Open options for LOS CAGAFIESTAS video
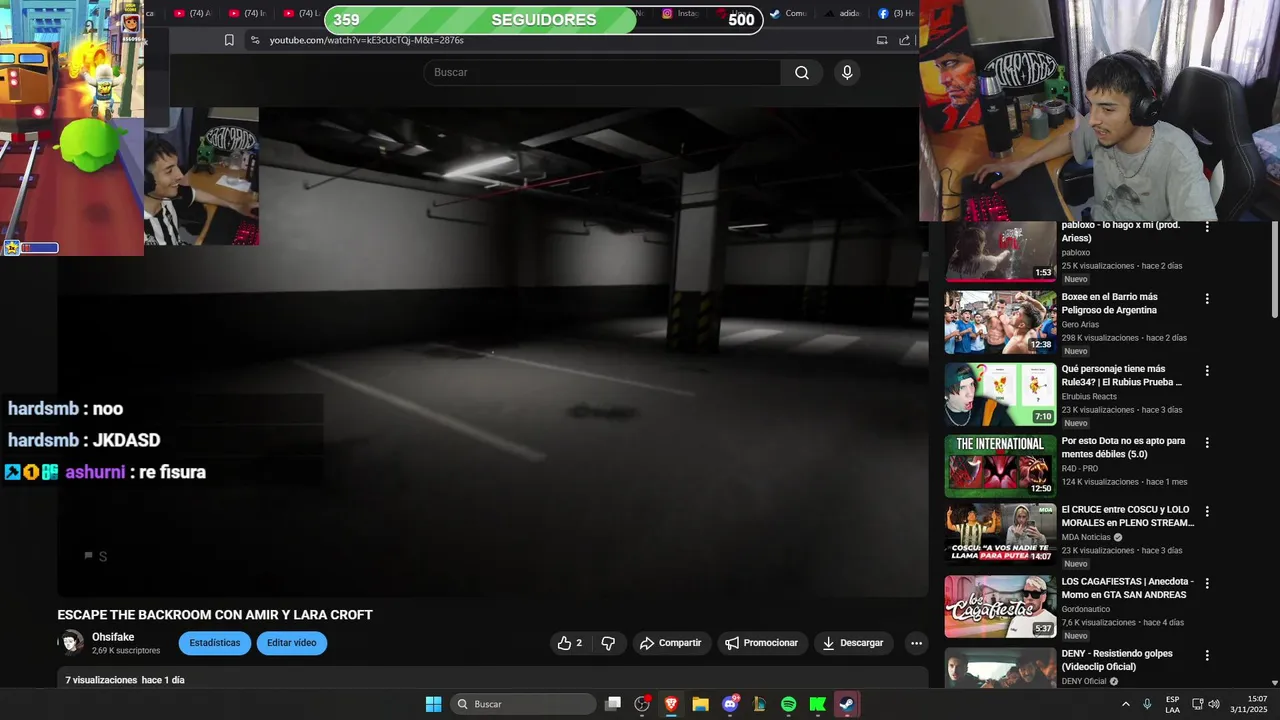The image size is (1280, 720). (1207, 584)
